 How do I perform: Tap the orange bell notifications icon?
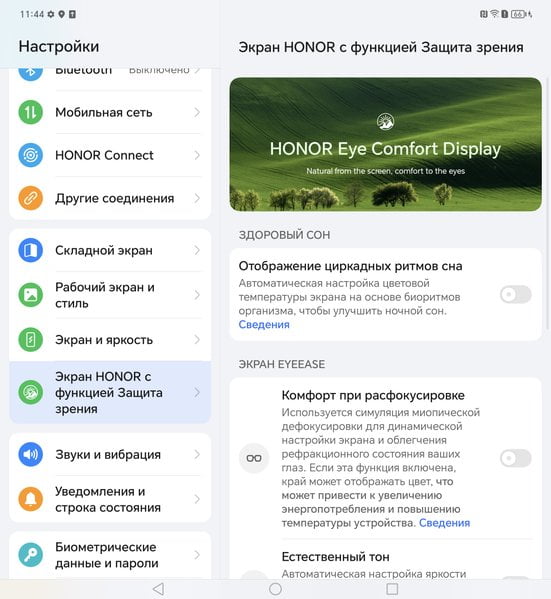[31, 499]
